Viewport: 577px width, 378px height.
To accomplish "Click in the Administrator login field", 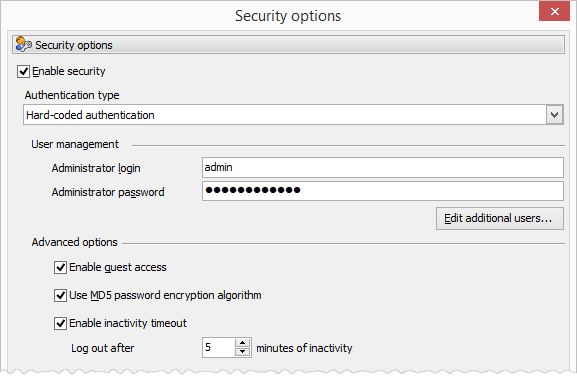I will coord(383,167).
